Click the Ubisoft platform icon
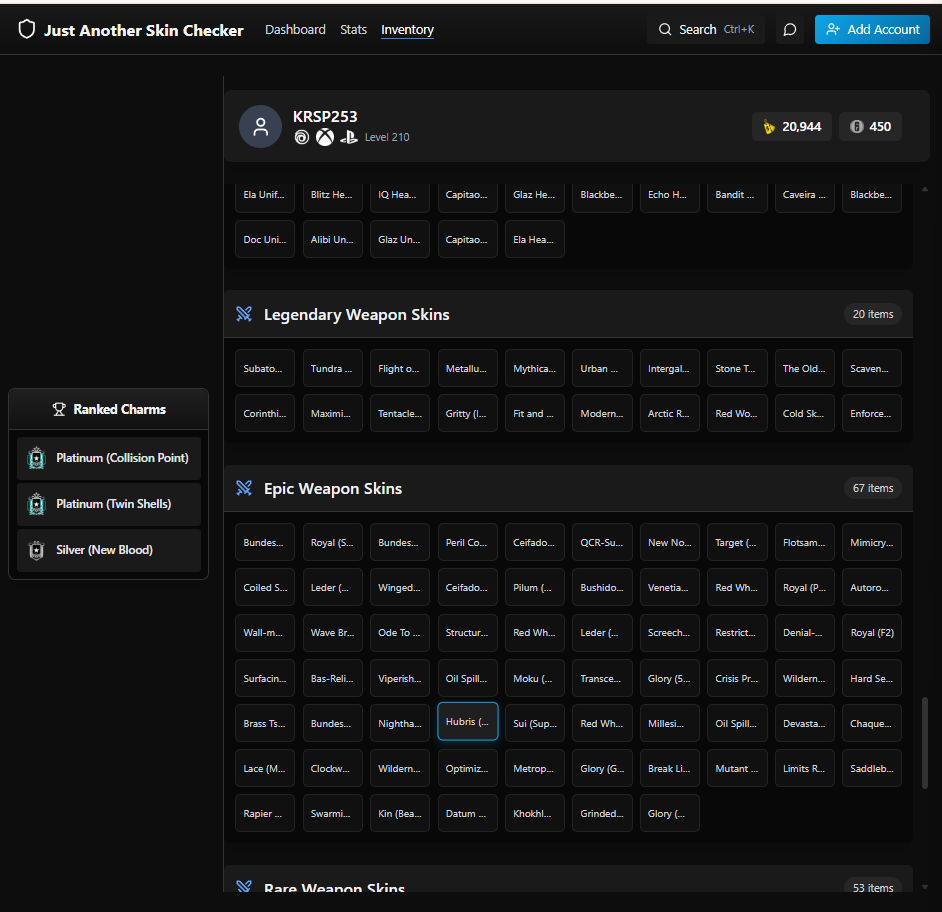Viewport: 942px width, 912px height. (x=302, y=137)
